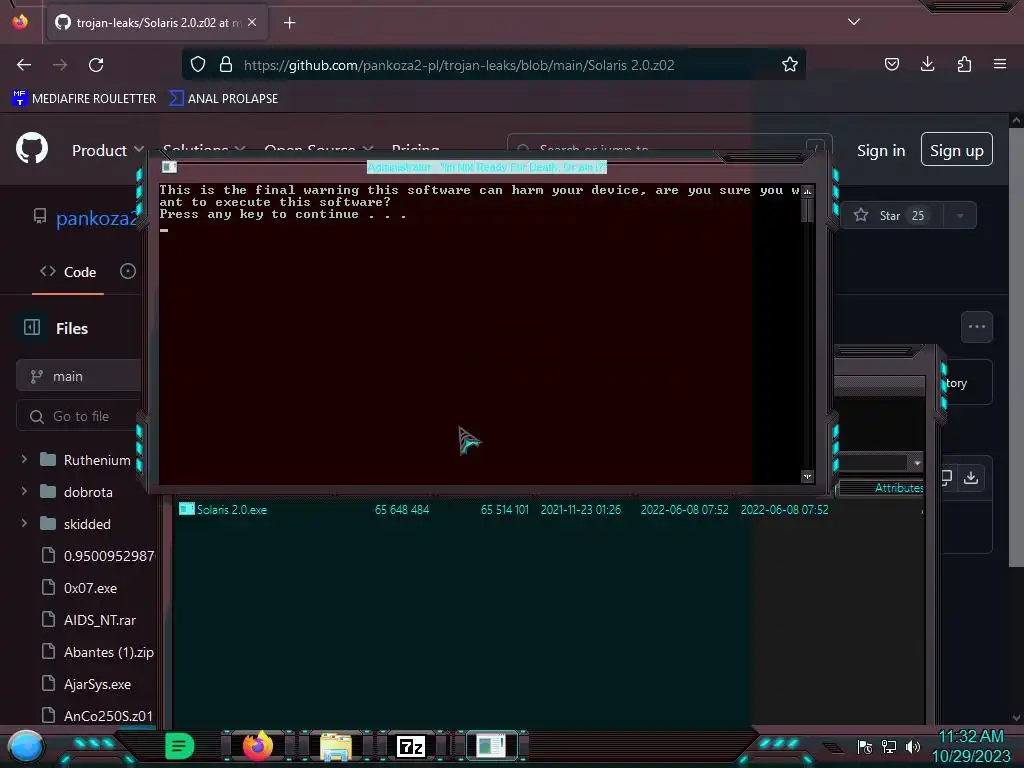Switch to the Code tab
The height and width of the screenshot is (768, 1024).
tap(68, 272)
